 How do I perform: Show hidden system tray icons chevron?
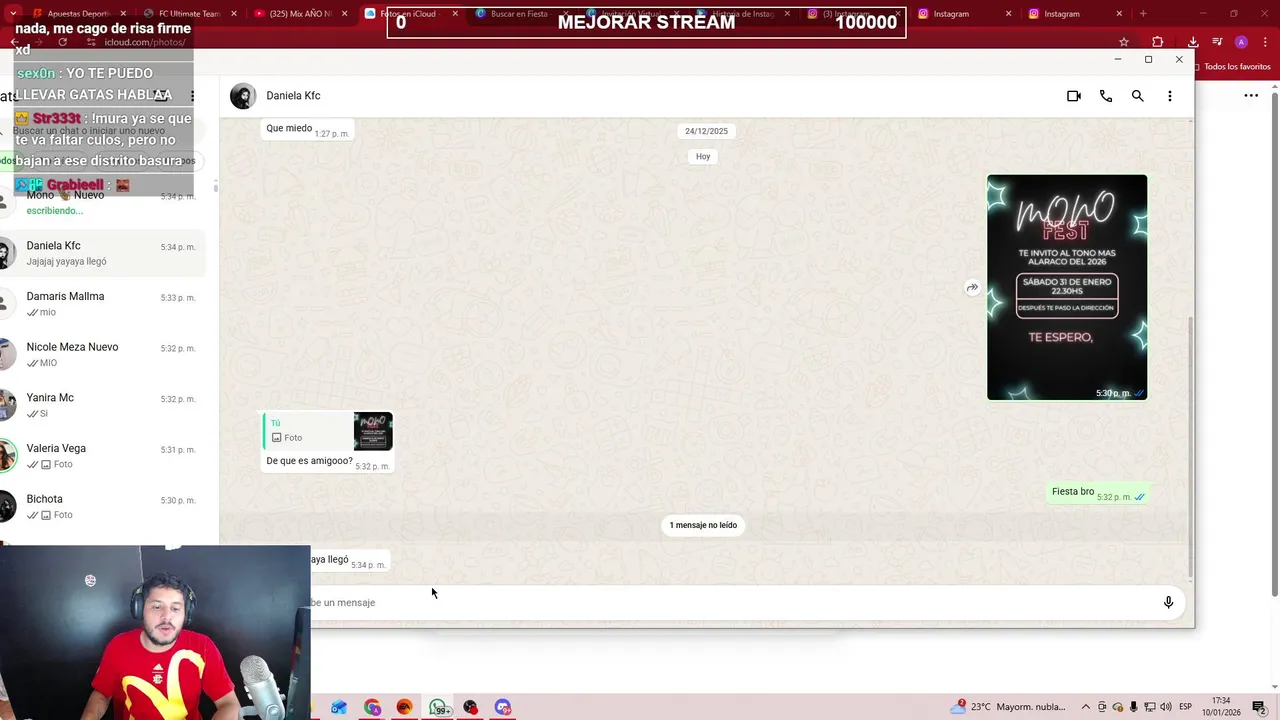[1086, 707]
